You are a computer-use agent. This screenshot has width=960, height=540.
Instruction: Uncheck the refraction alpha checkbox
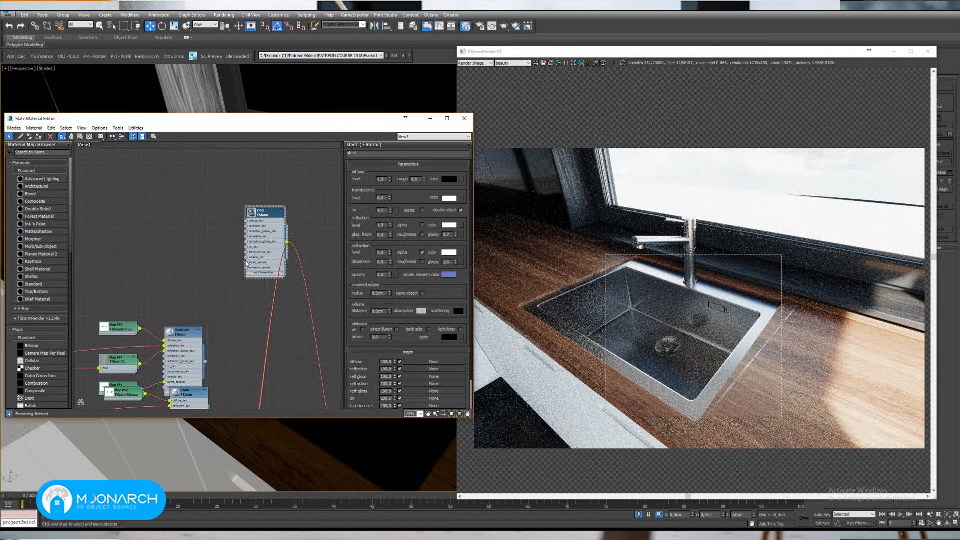point(422,252)
